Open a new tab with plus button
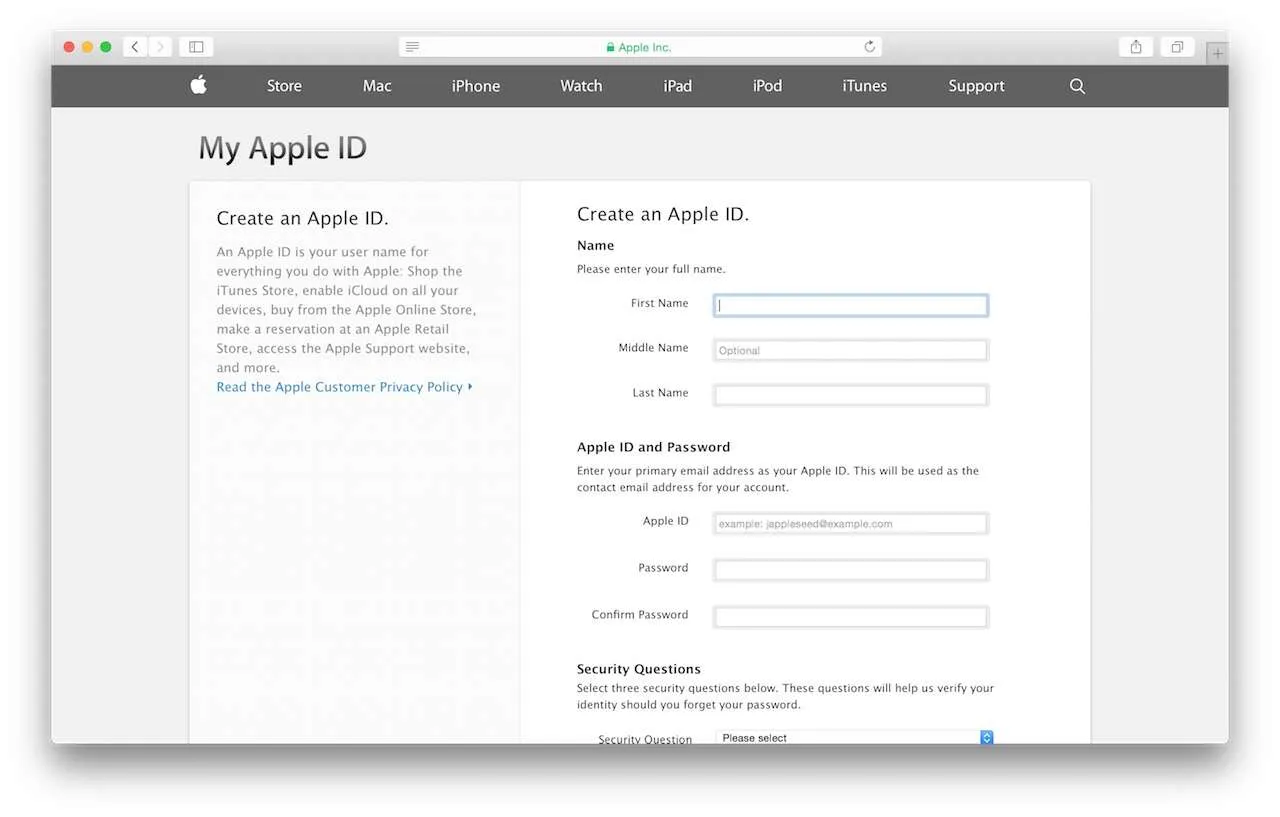This screenshot has height=817, width=1280. [1217, 54]
